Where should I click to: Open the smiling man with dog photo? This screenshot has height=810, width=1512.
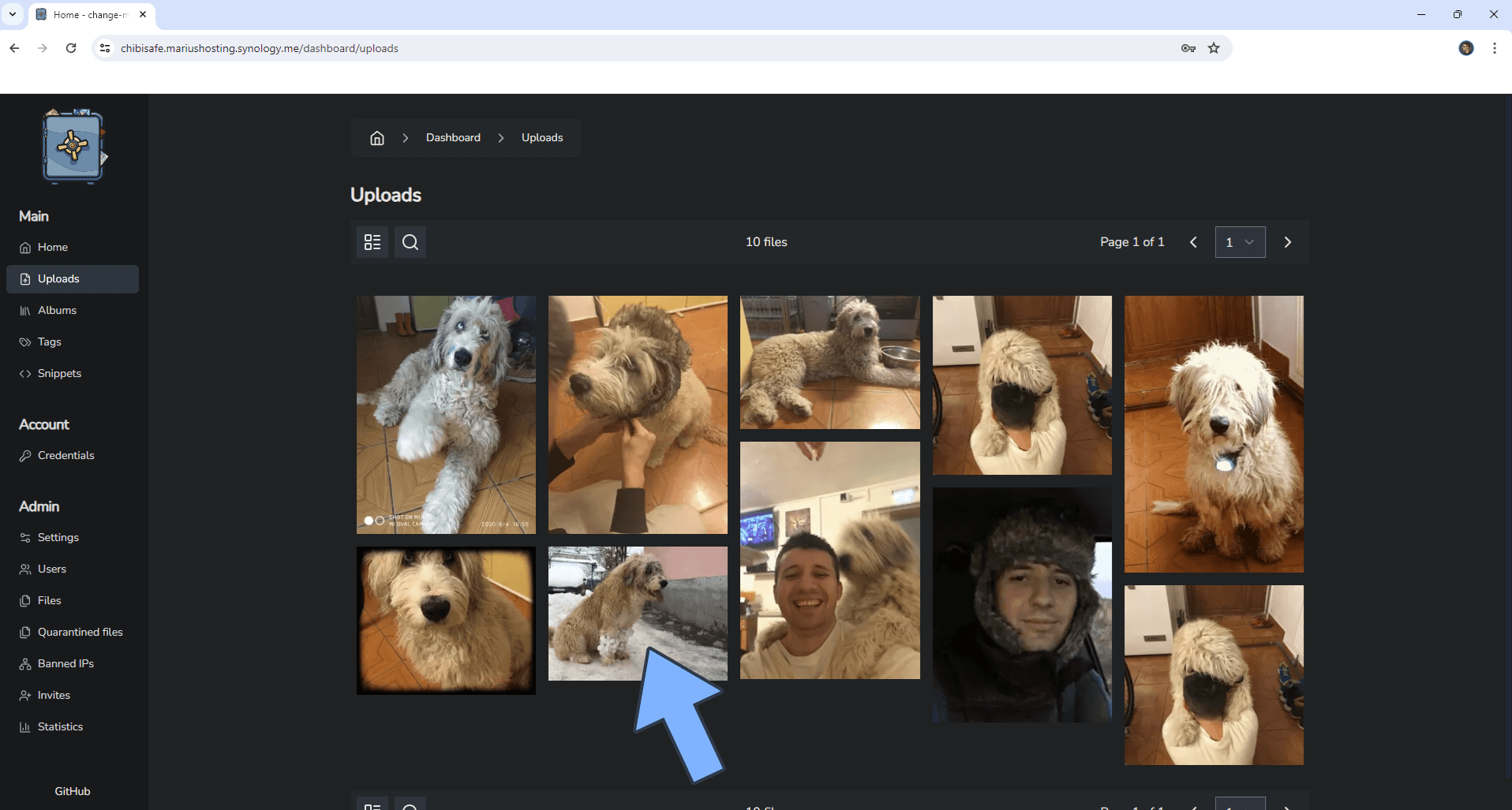pos(829,560)
